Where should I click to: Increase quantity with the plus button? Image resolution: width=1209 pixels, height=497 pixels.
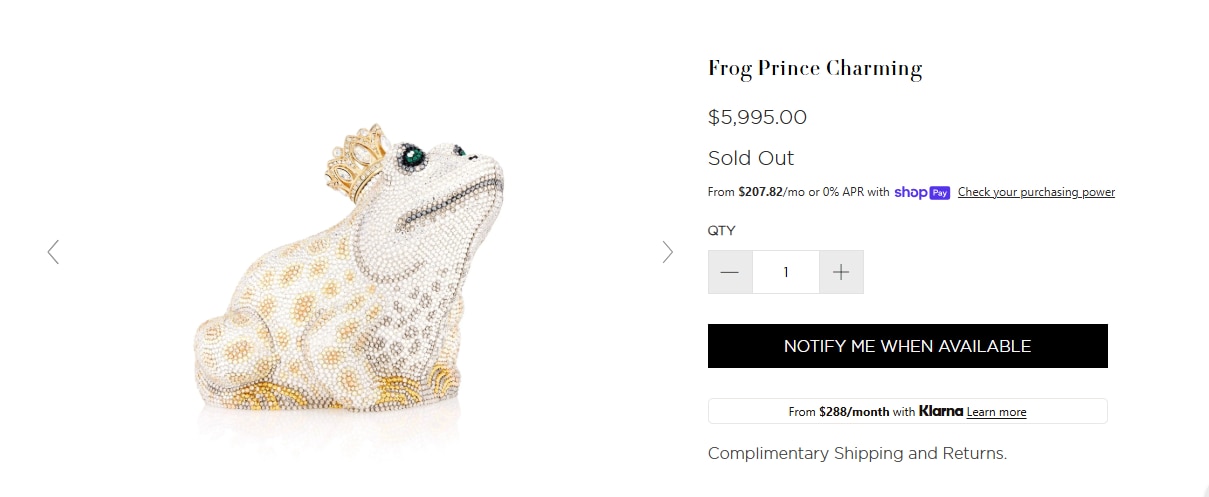(x=841, y=272)
